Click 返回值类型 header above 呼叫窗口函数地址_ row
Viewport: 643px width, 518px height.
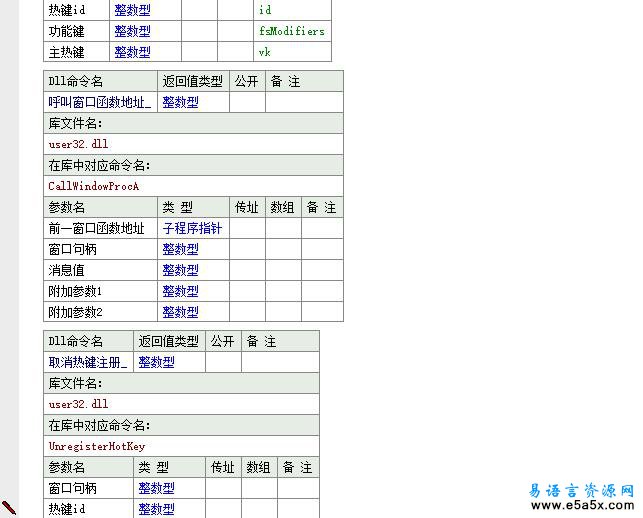tap(192, 81)
